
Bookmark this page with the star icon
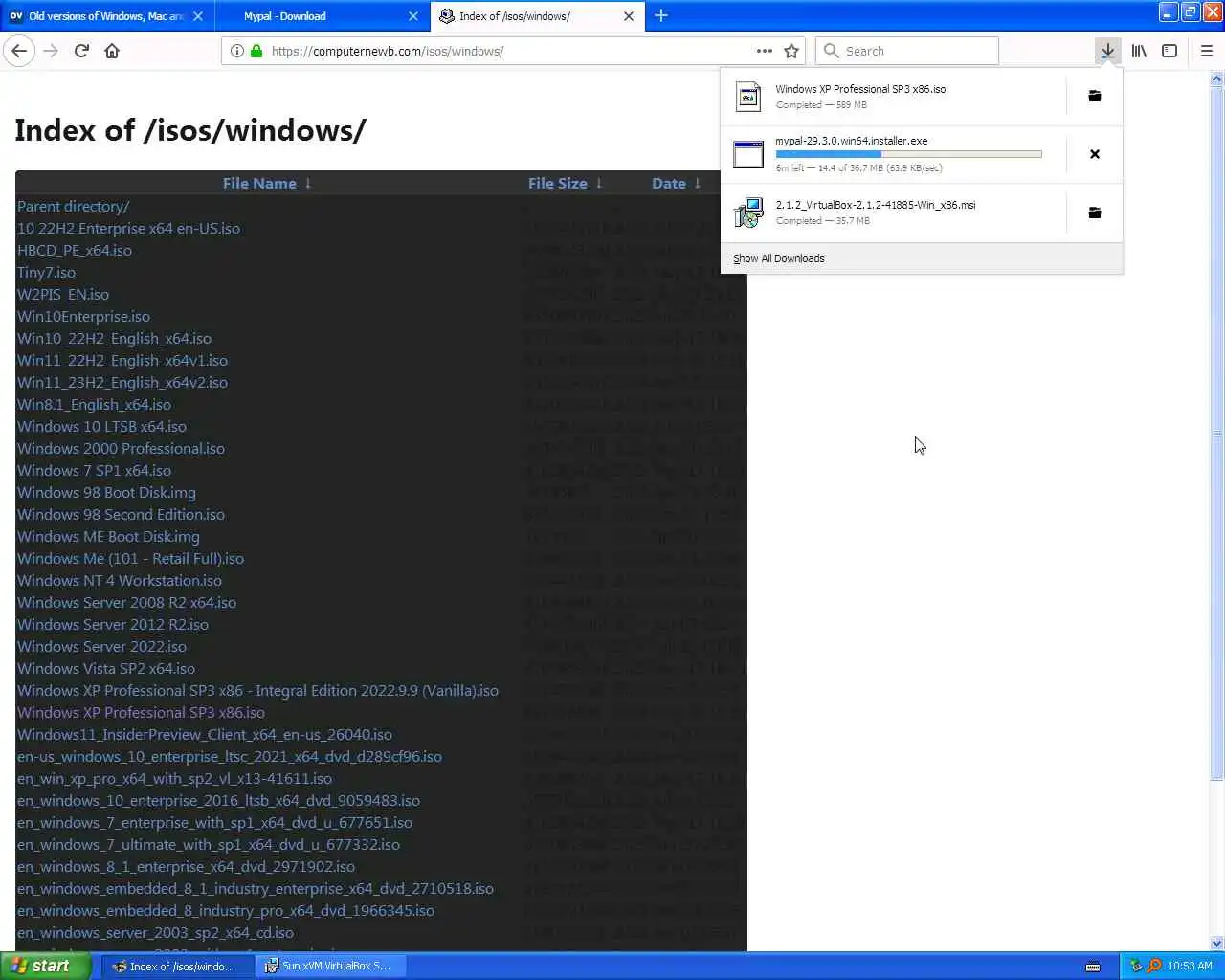pyautogui.click(x=791, y=51)
